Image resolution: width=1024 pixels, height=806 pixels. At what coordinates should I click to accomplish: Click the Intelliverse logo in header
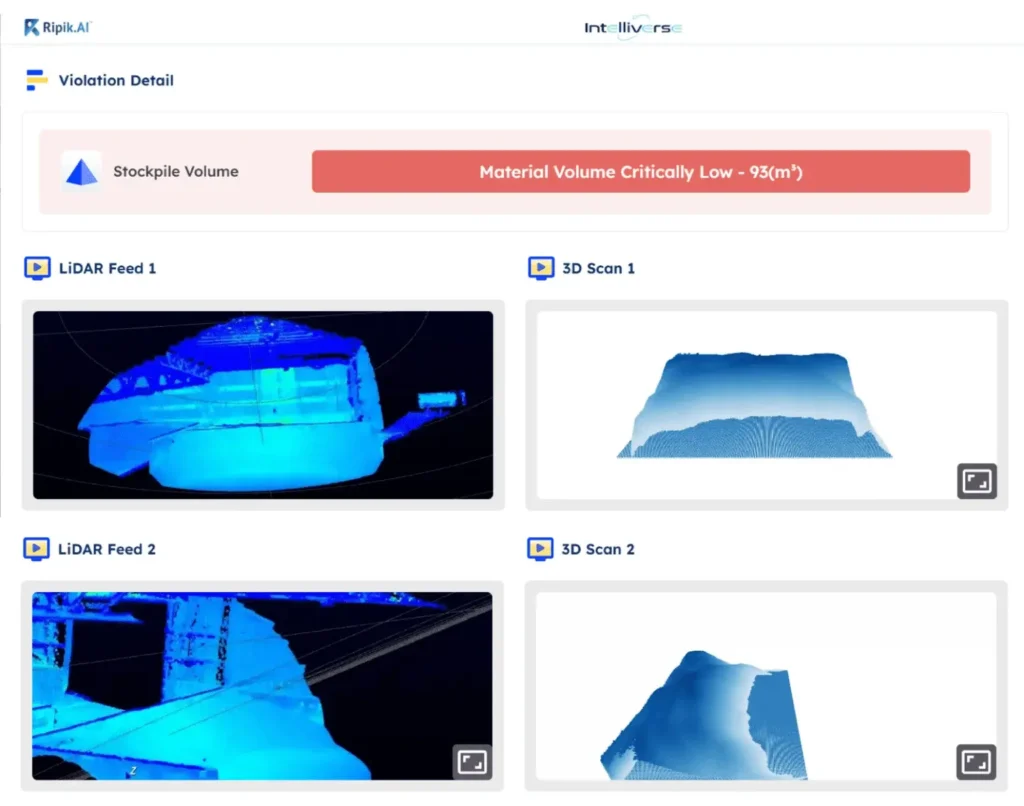coord(633,28)
